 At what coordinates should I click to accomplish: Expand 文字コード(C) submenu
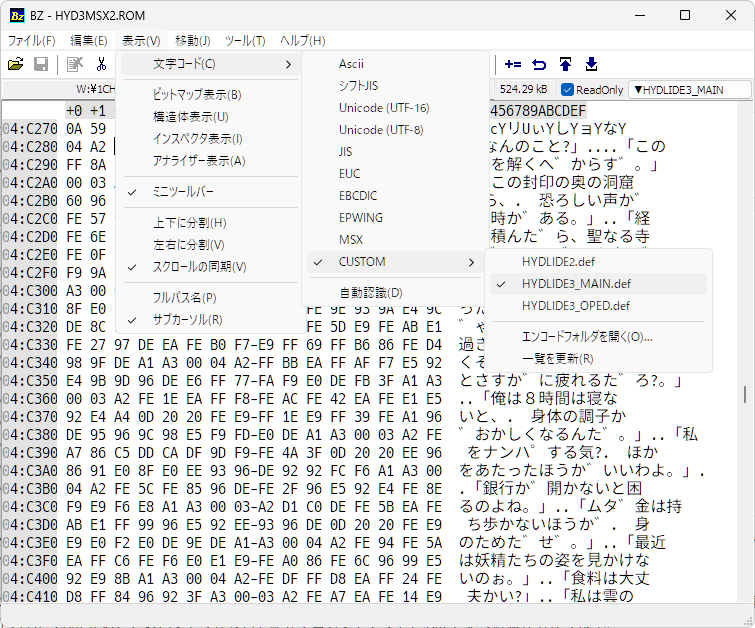[211, 64]
